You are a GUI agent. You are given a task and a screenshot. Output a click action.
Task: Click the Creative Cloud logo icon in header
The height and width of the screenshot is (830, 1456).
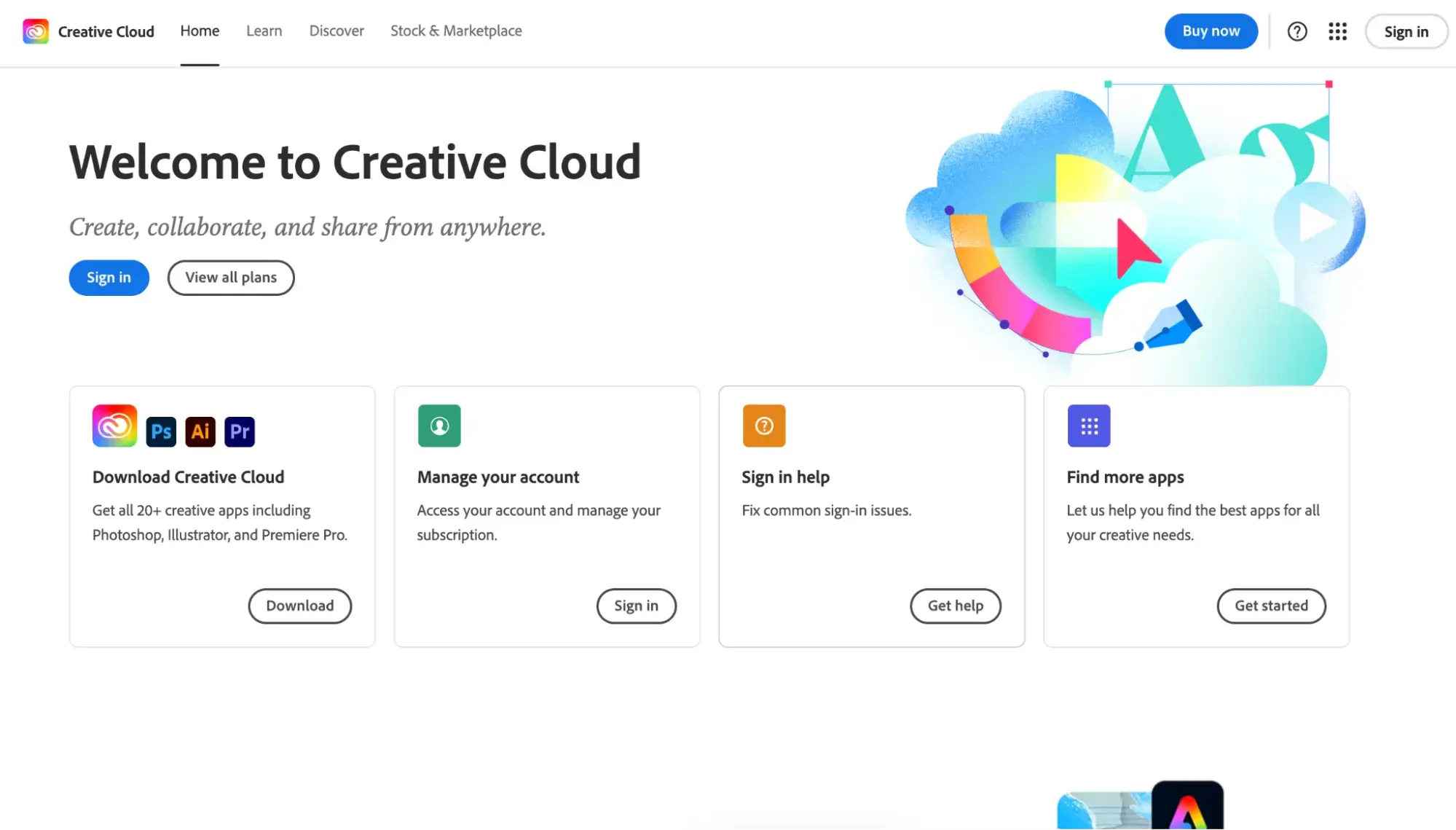(36, 31)
